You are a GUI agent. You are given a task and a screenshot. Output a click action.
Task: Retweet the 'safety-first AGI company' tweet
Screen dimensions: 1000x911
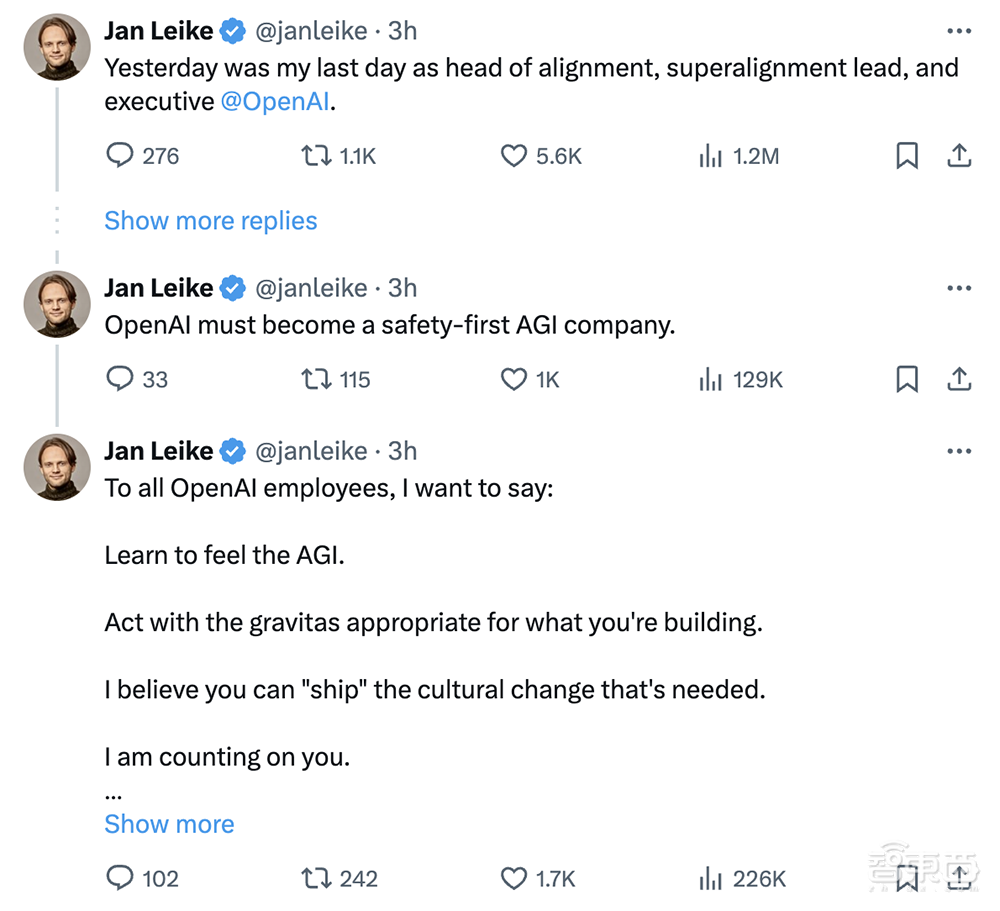316,379
